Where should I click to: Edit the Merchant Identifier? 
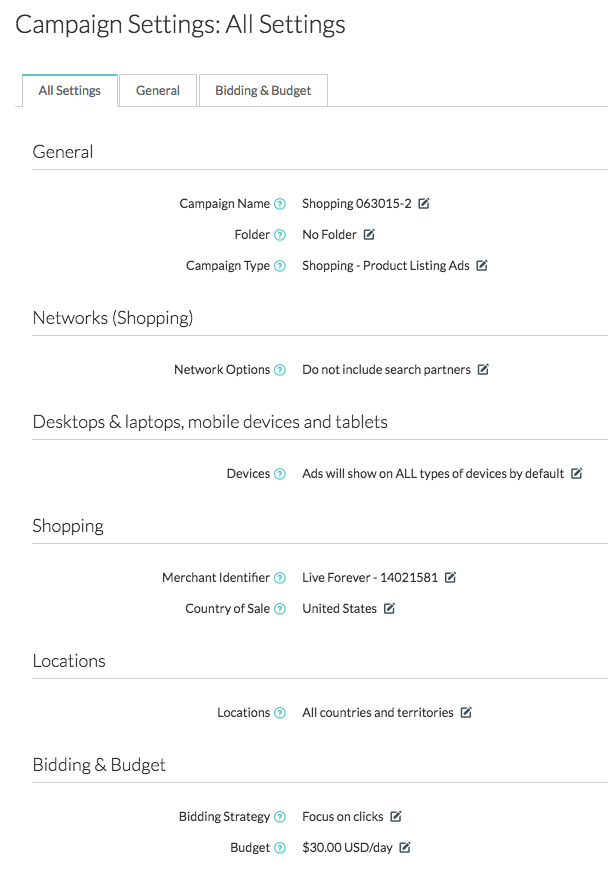(x=451, y=578)
